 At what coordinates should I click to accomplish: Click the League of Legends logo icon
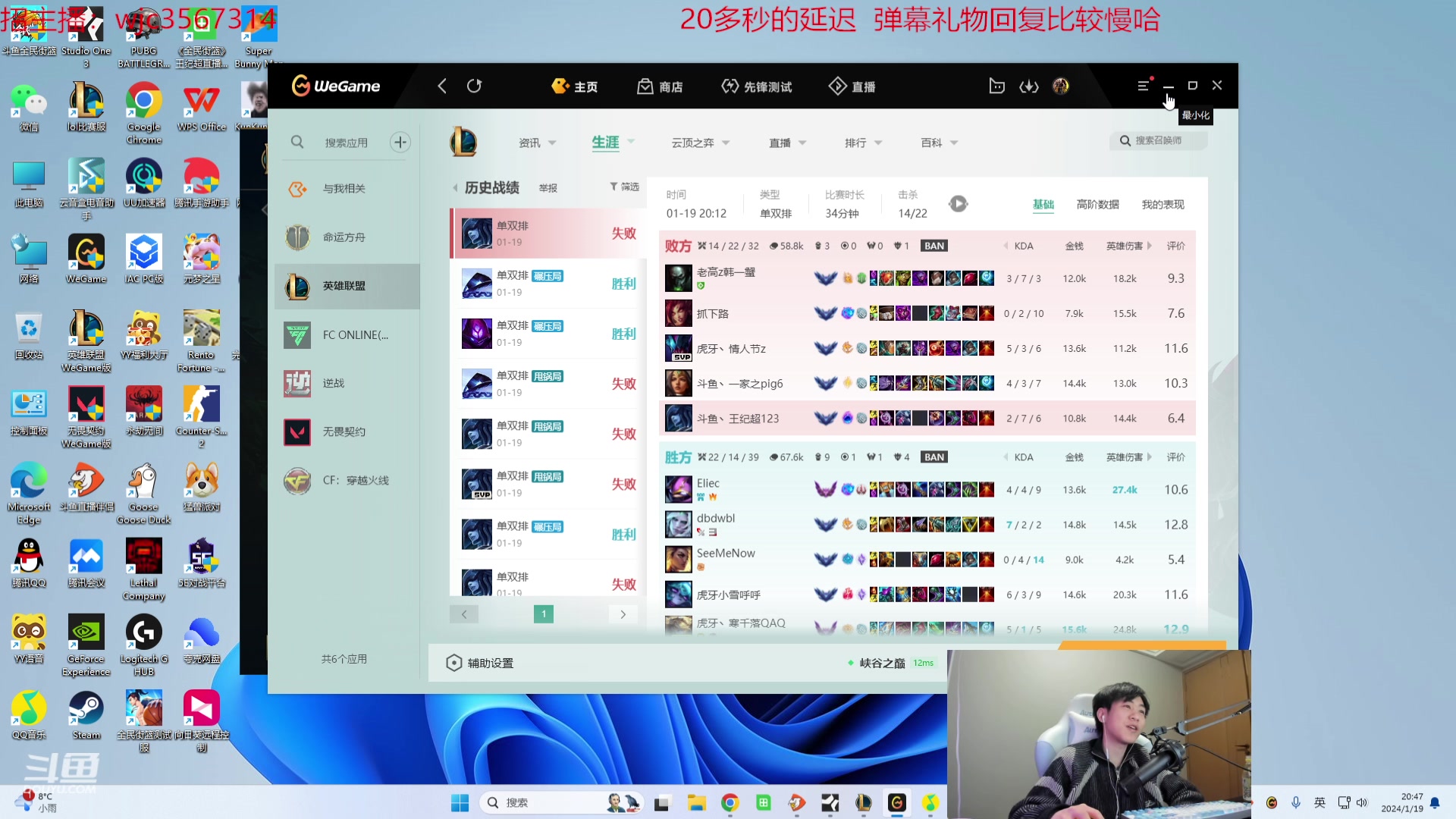coord(463,142)
